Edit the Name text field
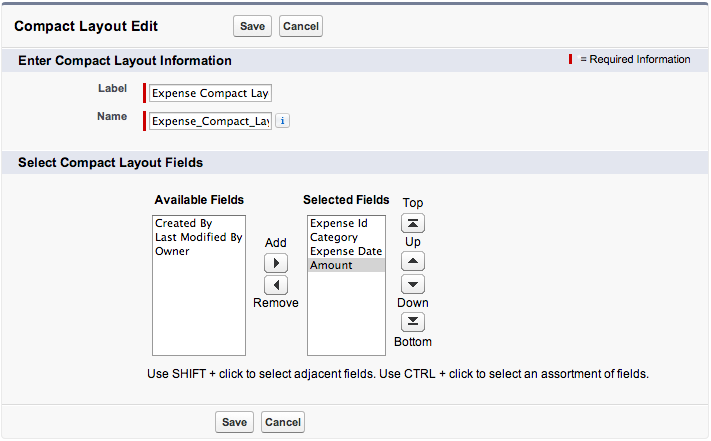The width and height of the screenshot is (711, 441). 210,121
